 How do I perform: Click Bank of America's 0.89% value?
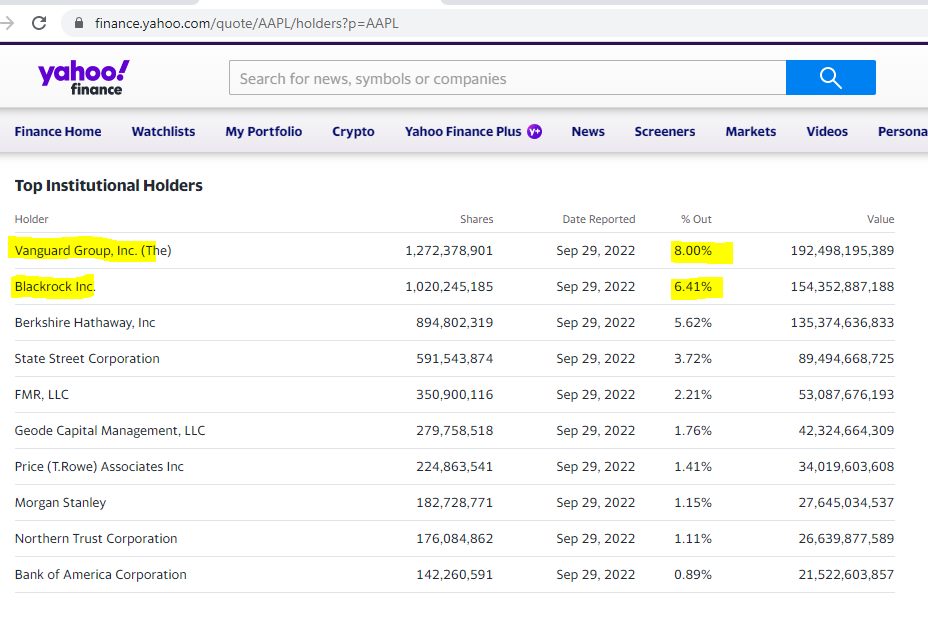point(693,575)
